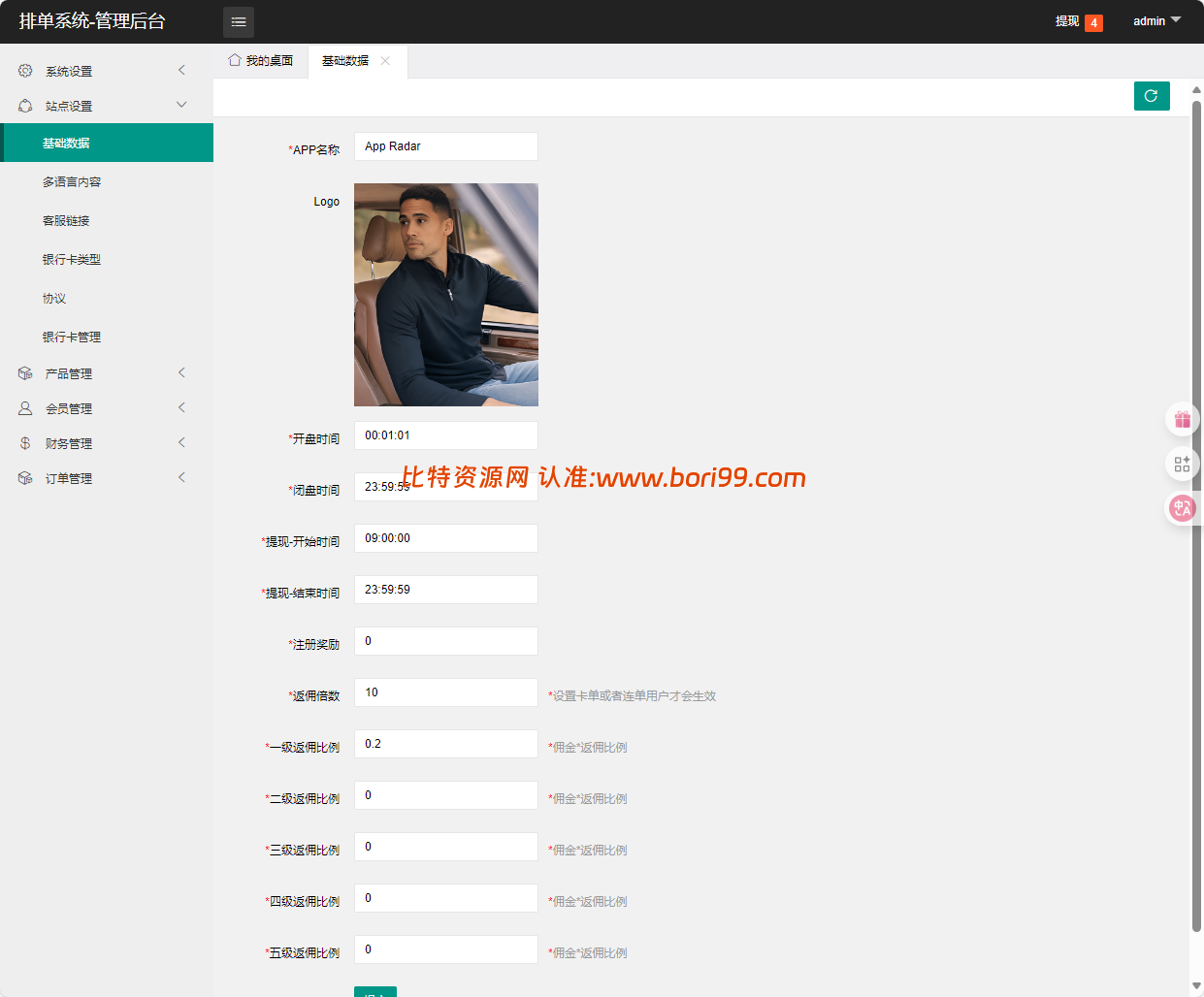Click the 提现-结束时间 field
The image size is (1204, 997).
pos(446,590)
